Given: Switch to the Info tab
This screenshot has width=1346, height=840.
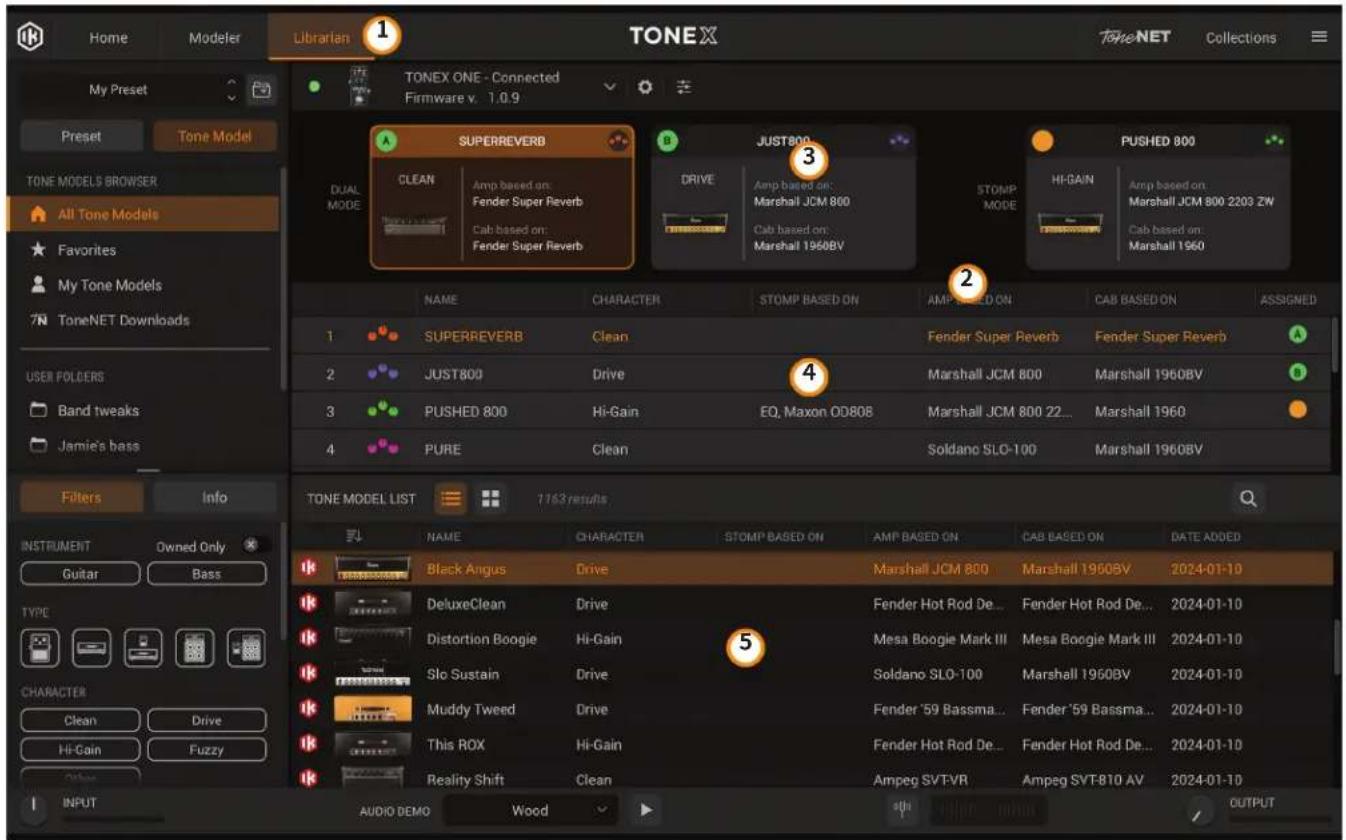Looking at the screenshot, I should (215, 497).
